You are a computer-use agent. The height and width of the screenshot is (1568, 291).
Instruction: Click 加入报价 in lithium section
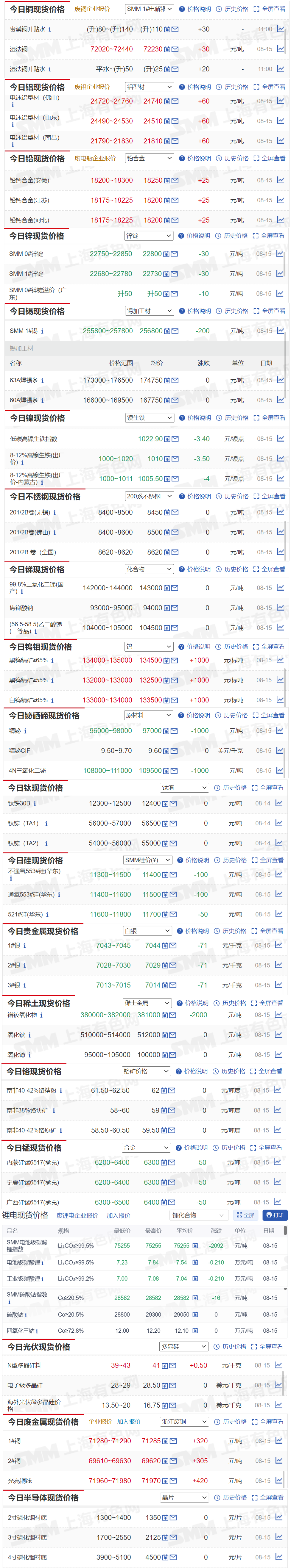coord(118,1215)
